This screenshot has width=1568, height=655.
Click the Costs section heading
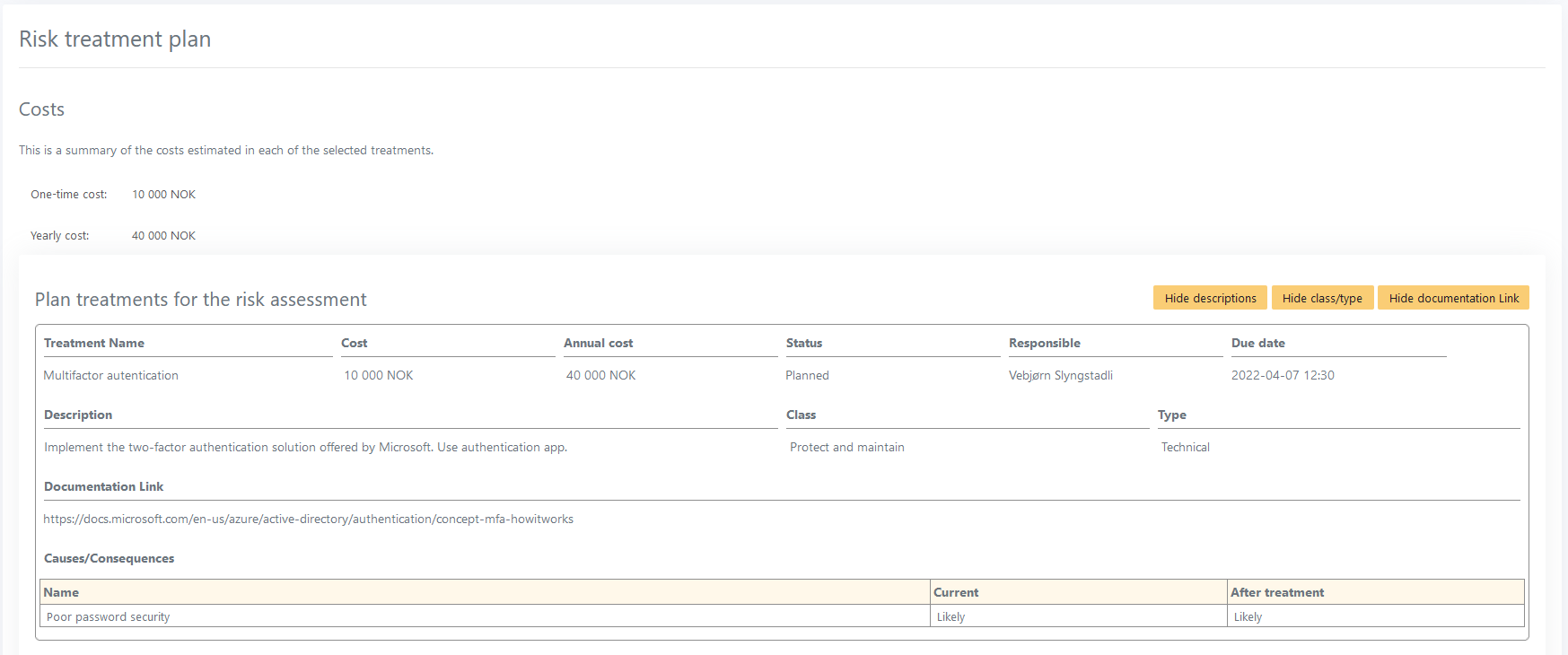41,109
